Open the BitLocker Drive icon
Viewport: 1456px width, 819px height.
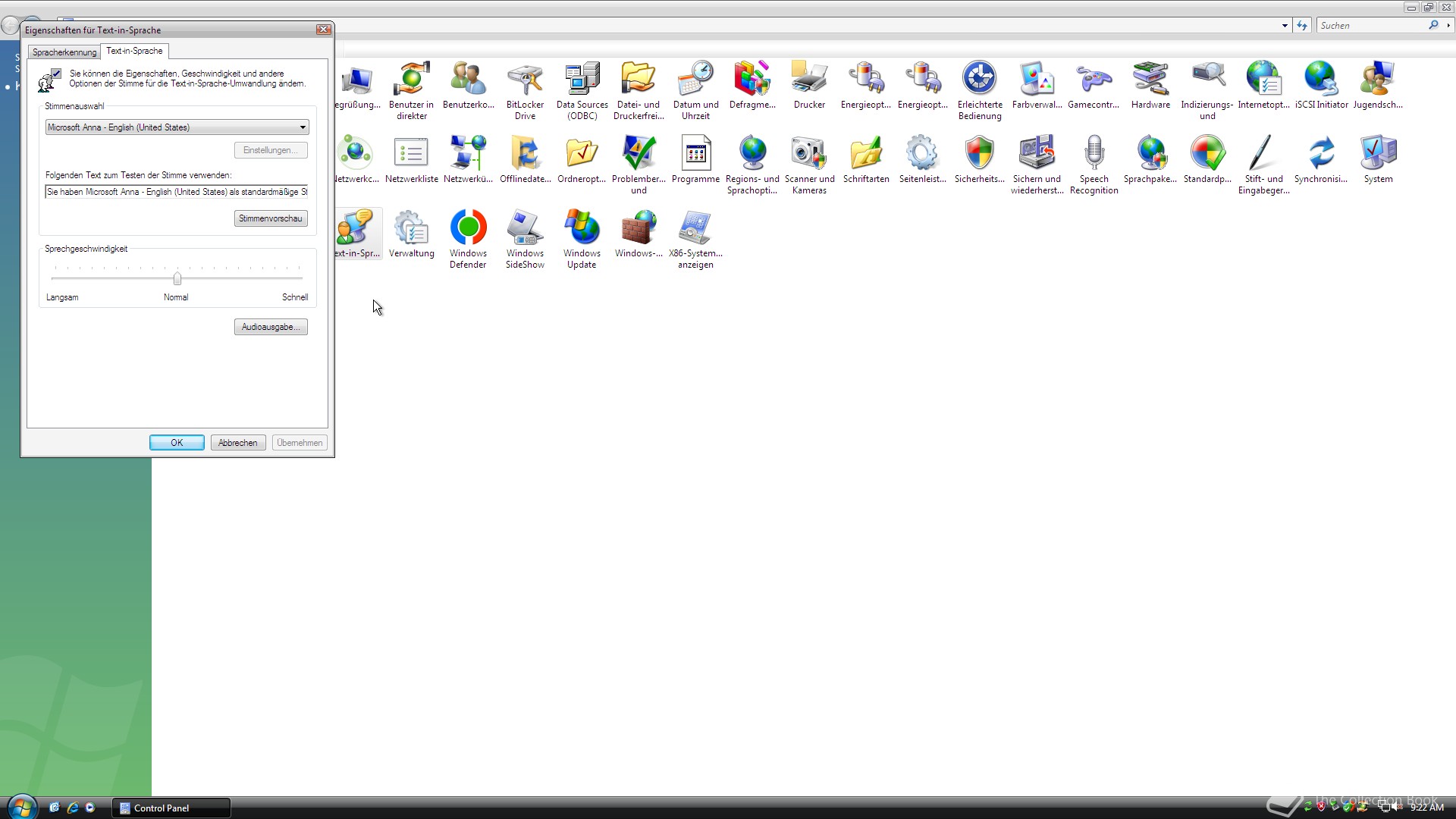coord(525,90)
